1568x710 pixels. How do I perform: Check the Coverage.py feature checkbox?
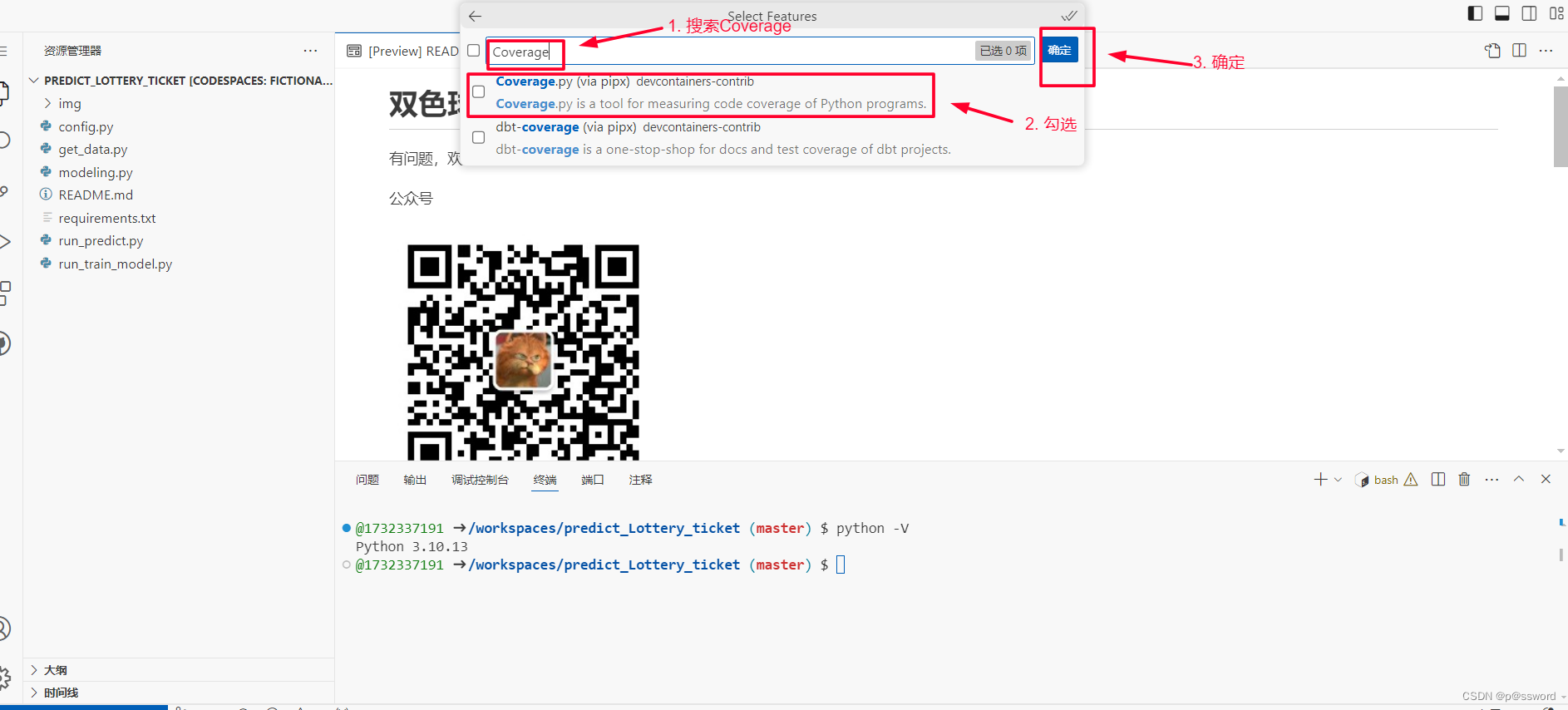click(479, 92)
